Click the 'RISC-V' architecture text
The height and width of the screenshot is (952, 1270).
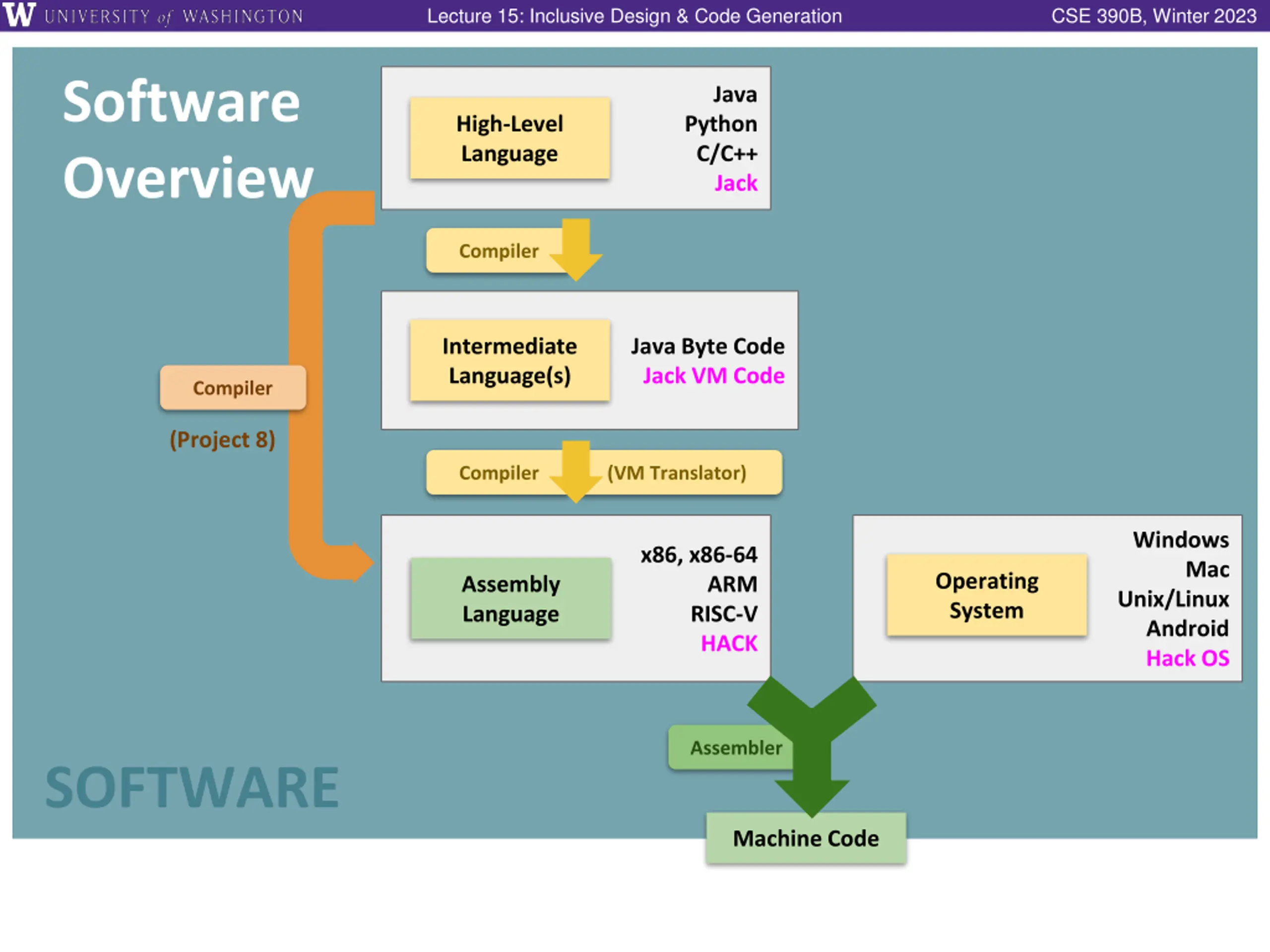click(723, 614)
